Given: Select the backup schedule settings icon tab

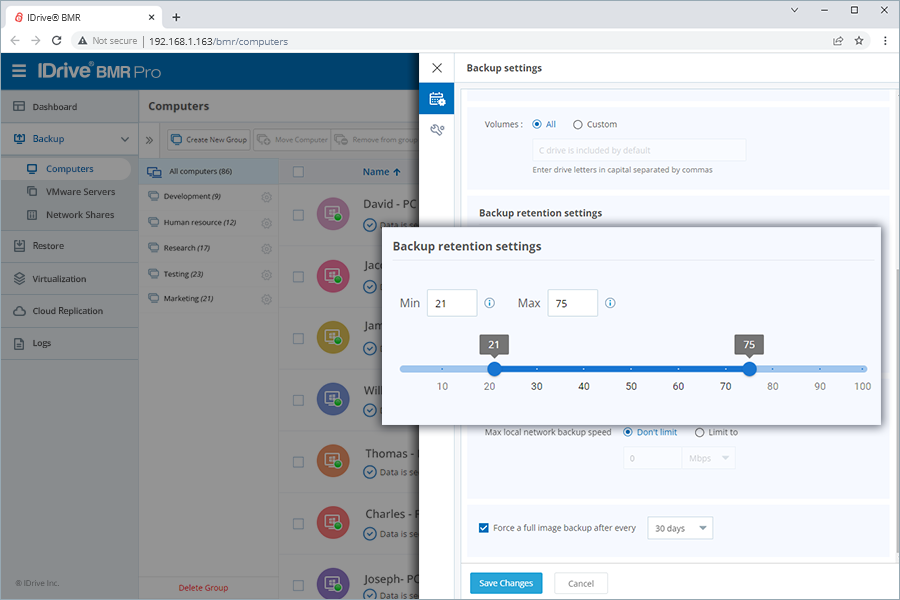Looking at the screenshot, I should coord(437,99).
